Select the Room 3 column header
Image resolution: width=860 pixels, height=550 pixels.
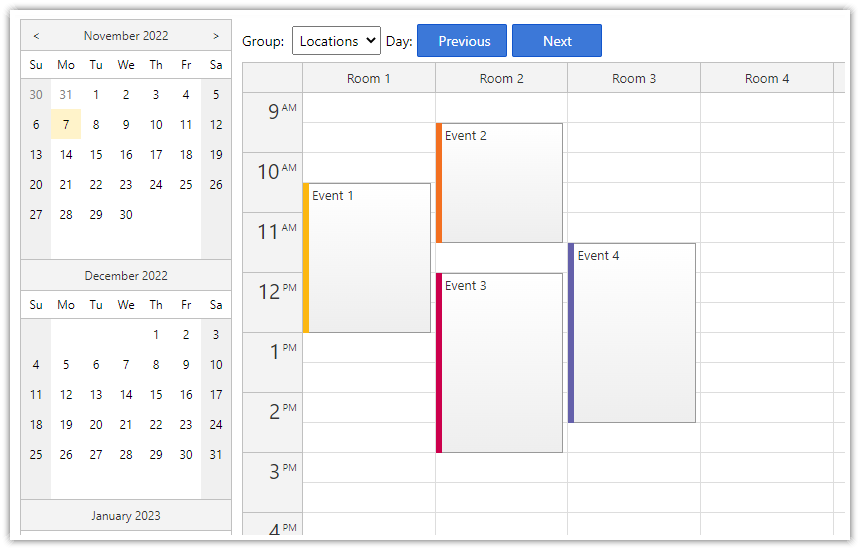point(634,78)
